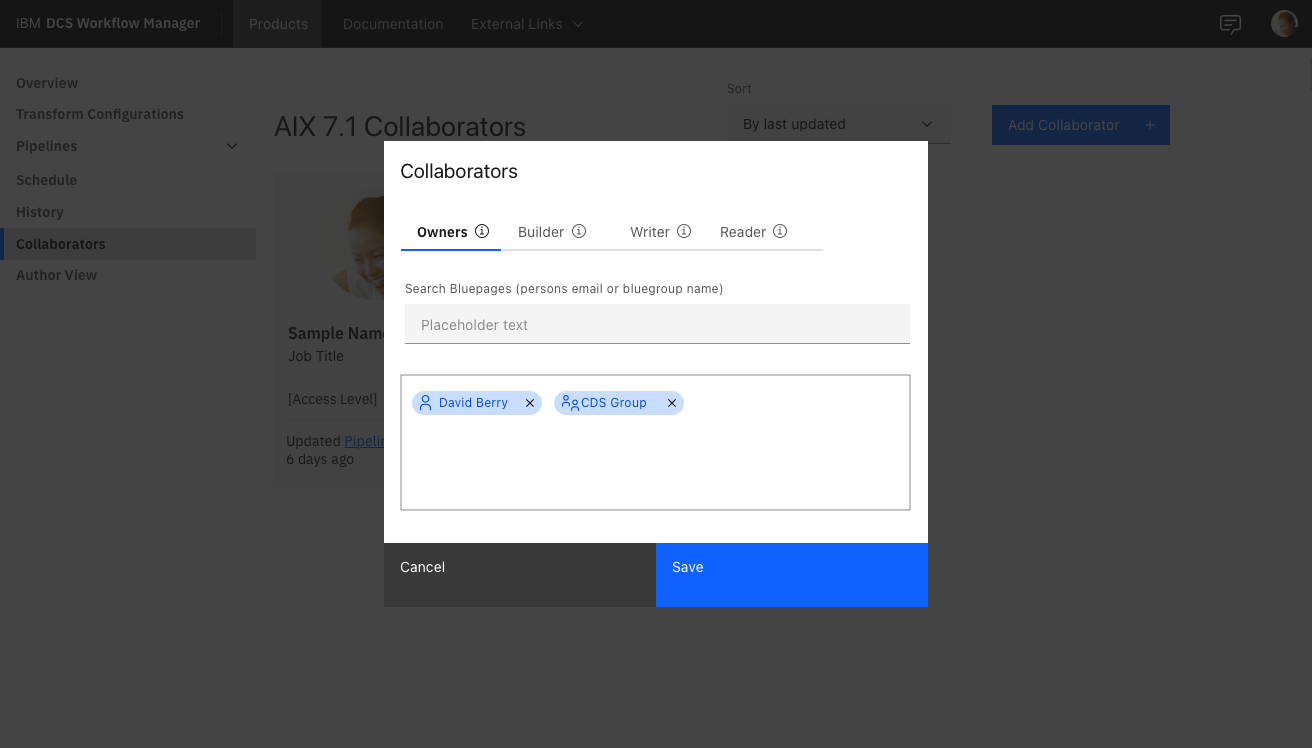
Task: Open the chat feedback icon in header
Action: (1230, 24)
